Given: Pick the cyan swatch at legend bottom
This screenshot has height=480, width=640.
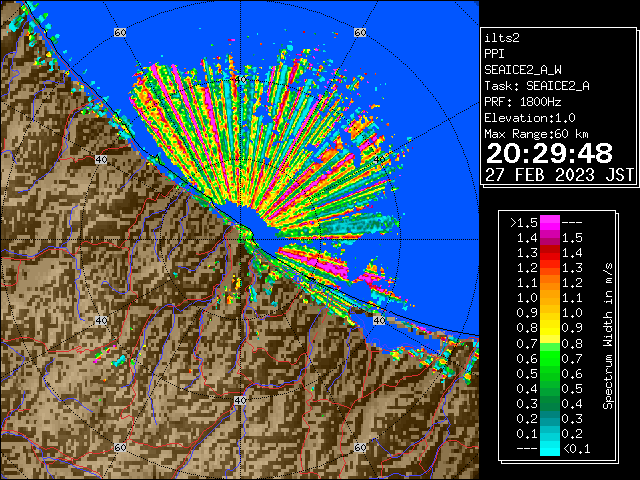Looking at the screenshot, I should coord(550,449).
